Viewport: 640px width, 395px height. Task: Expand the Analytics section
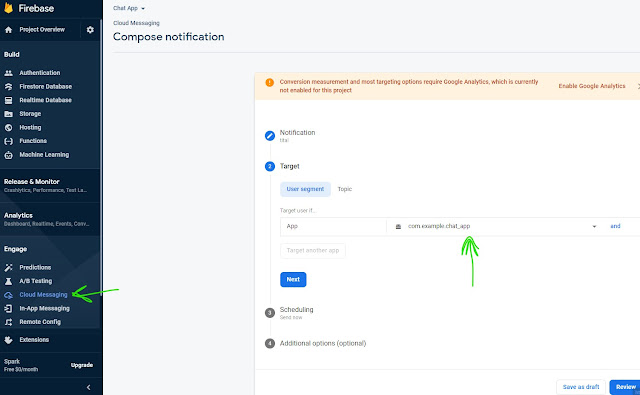tap(50, 219)
